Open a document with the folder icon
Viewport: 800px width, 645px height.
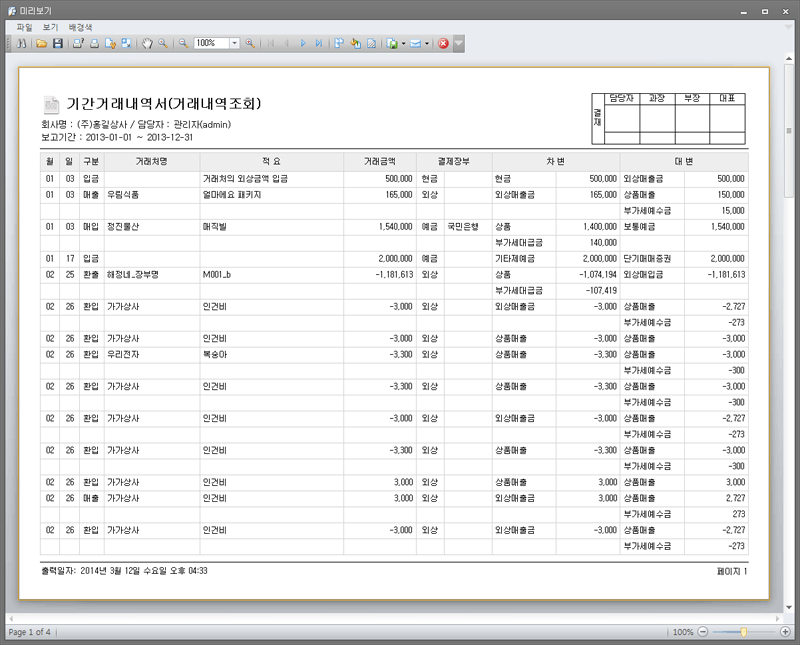click(42, 44)
